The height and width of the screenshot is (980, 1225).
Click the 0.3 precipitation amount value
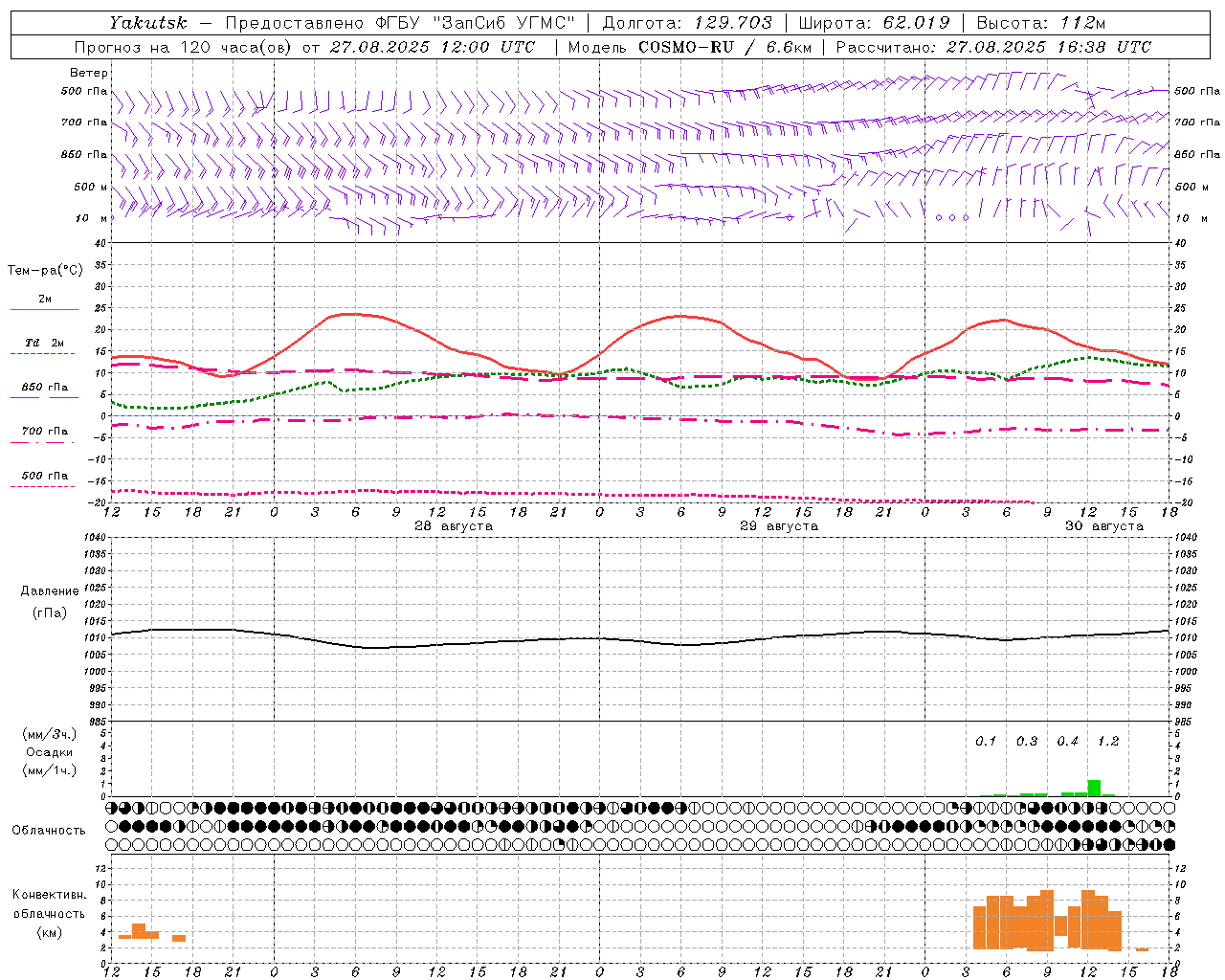[x=1027, y=742]
